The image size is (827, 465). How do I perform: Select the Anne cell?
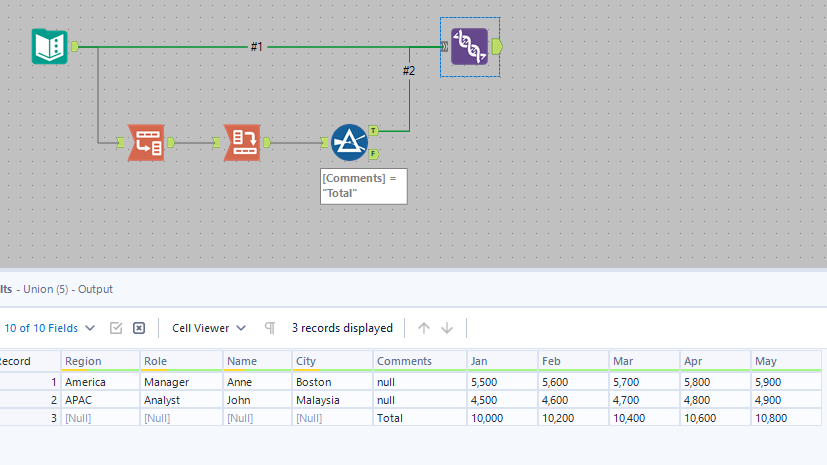257,382
